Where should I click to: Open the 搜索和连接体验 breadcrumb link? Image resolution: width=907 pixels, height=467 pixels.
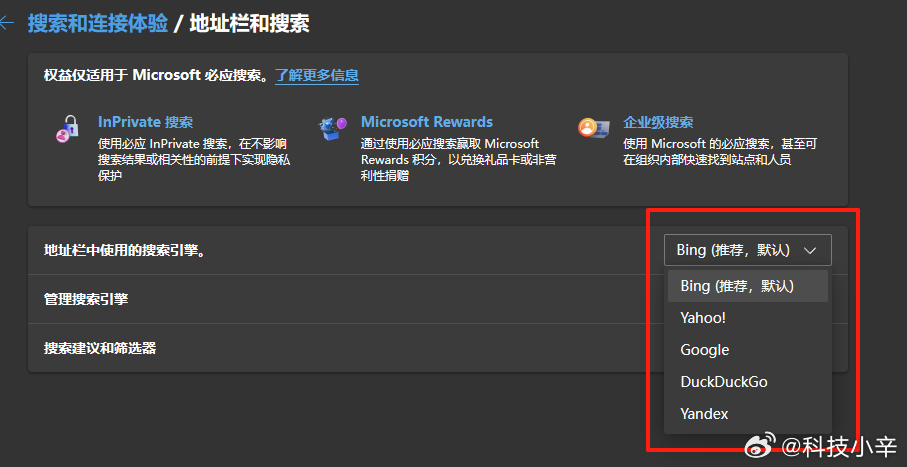98,24
